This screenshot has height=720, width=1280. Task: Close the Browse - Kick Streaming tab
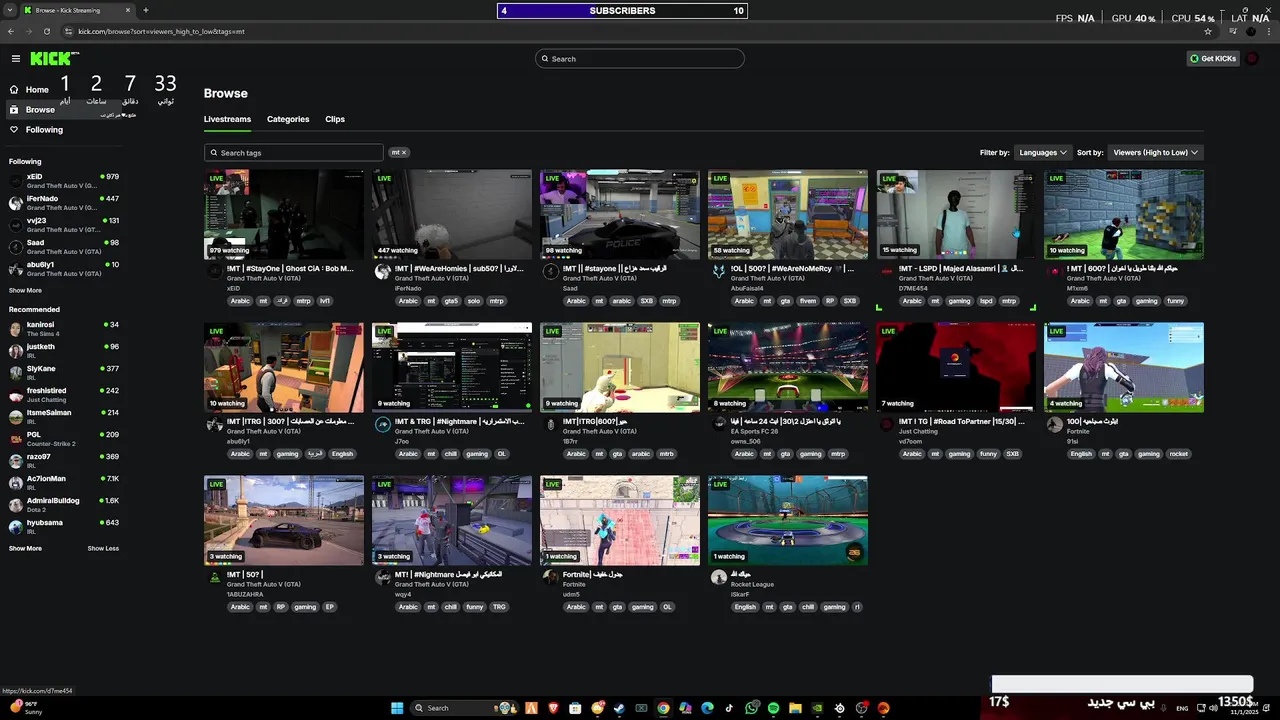[128, 10]
